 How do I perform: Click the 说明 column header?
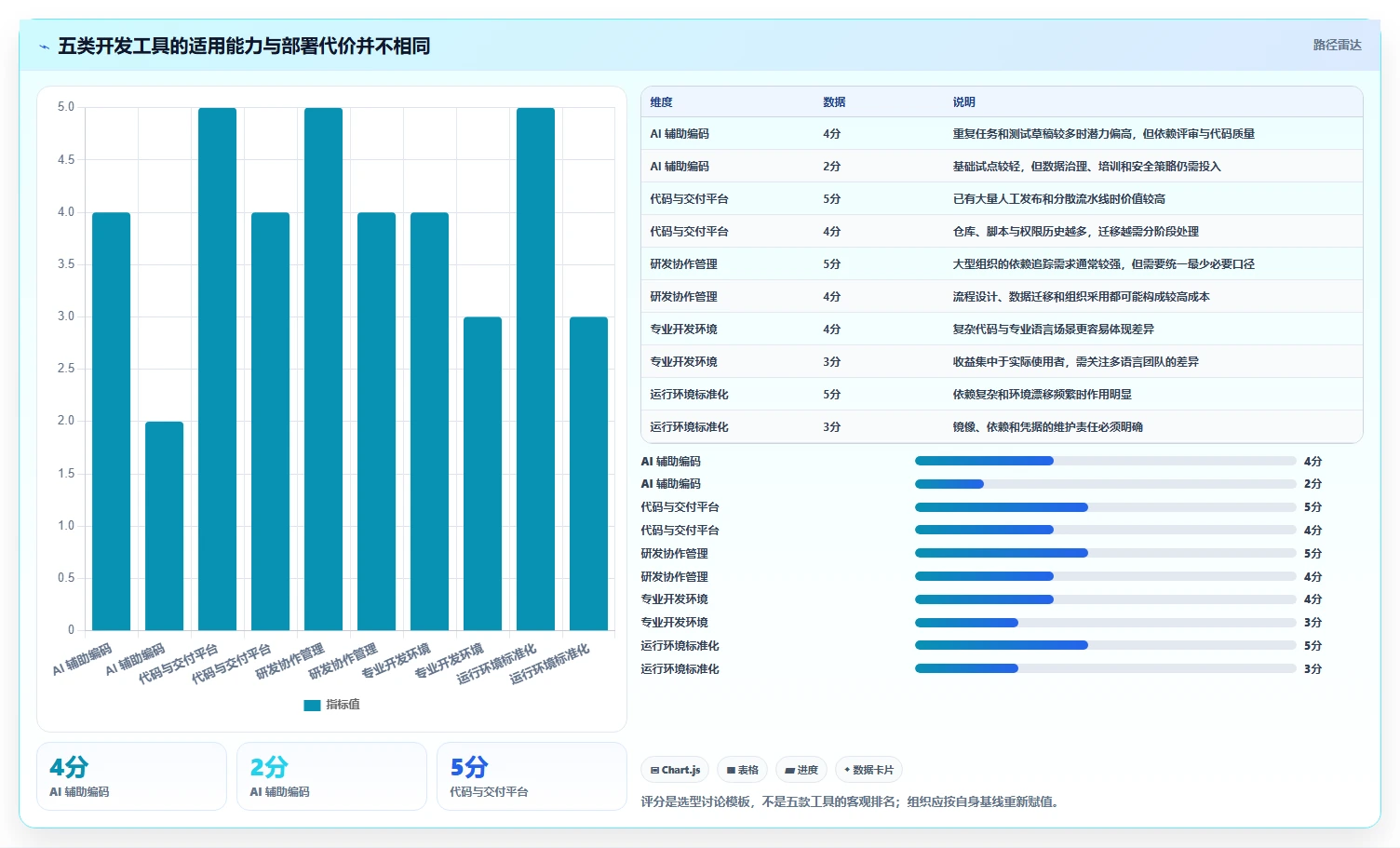pyautogui.click(x=963, y=102)
